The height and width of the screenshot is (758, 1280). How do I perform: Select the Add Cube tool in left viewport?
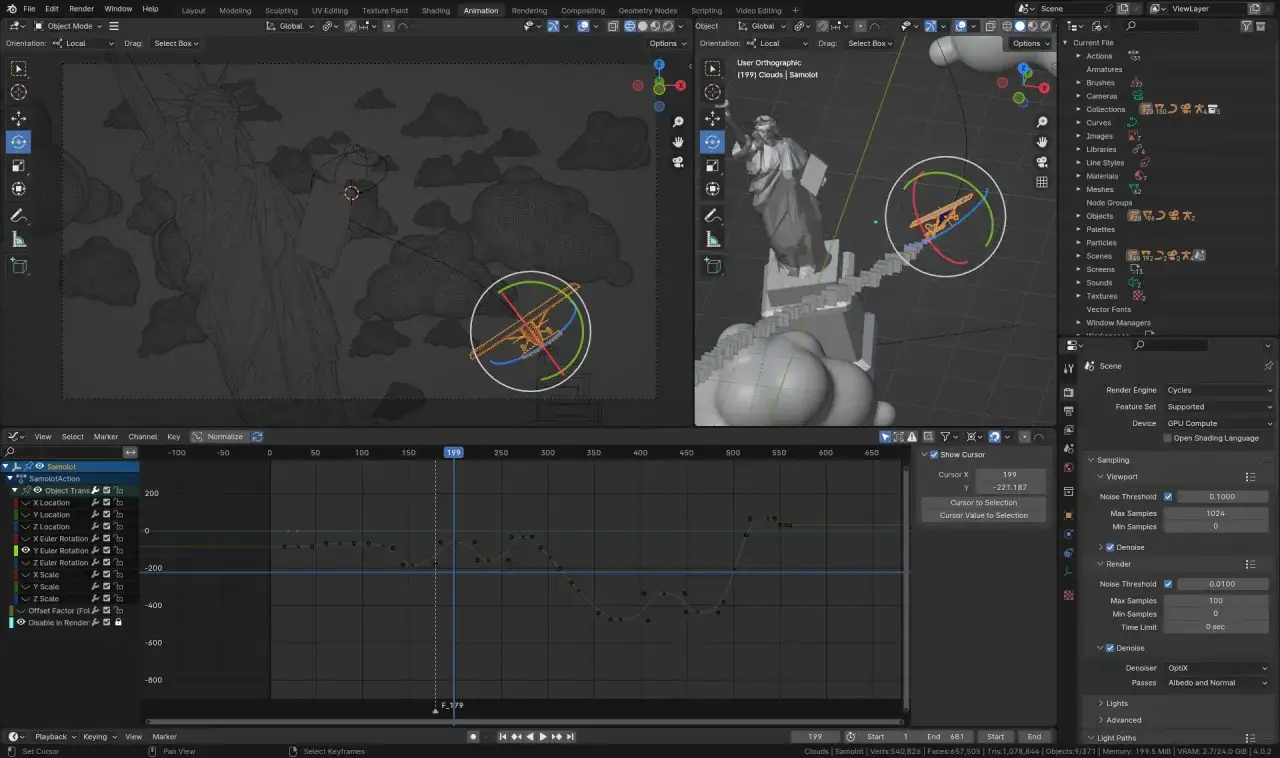pyautogui.click(x=19, y=265)
